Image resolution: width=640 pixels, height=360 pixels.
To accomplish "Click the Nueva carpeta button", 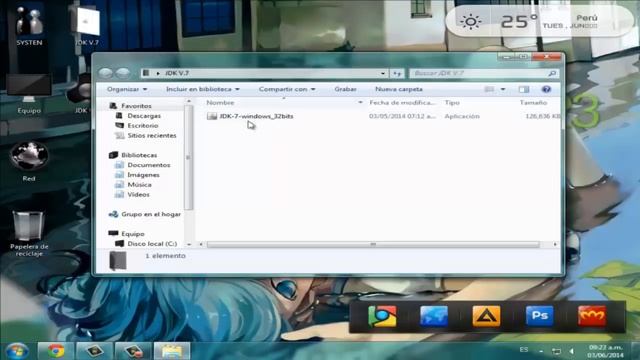I will 399,89.
